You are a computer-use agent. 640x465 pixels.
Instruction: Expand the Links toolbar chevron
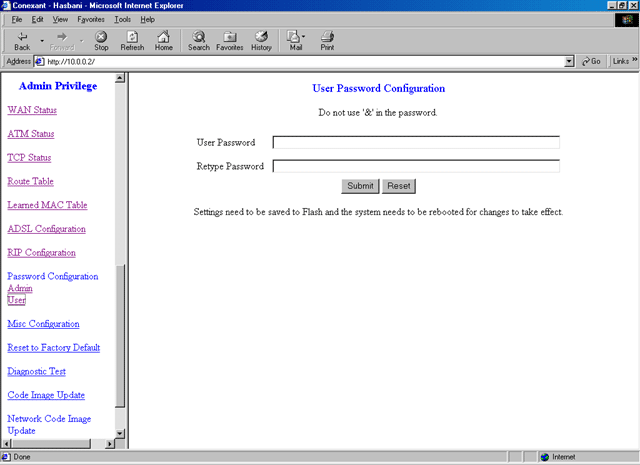pos(635,60)
